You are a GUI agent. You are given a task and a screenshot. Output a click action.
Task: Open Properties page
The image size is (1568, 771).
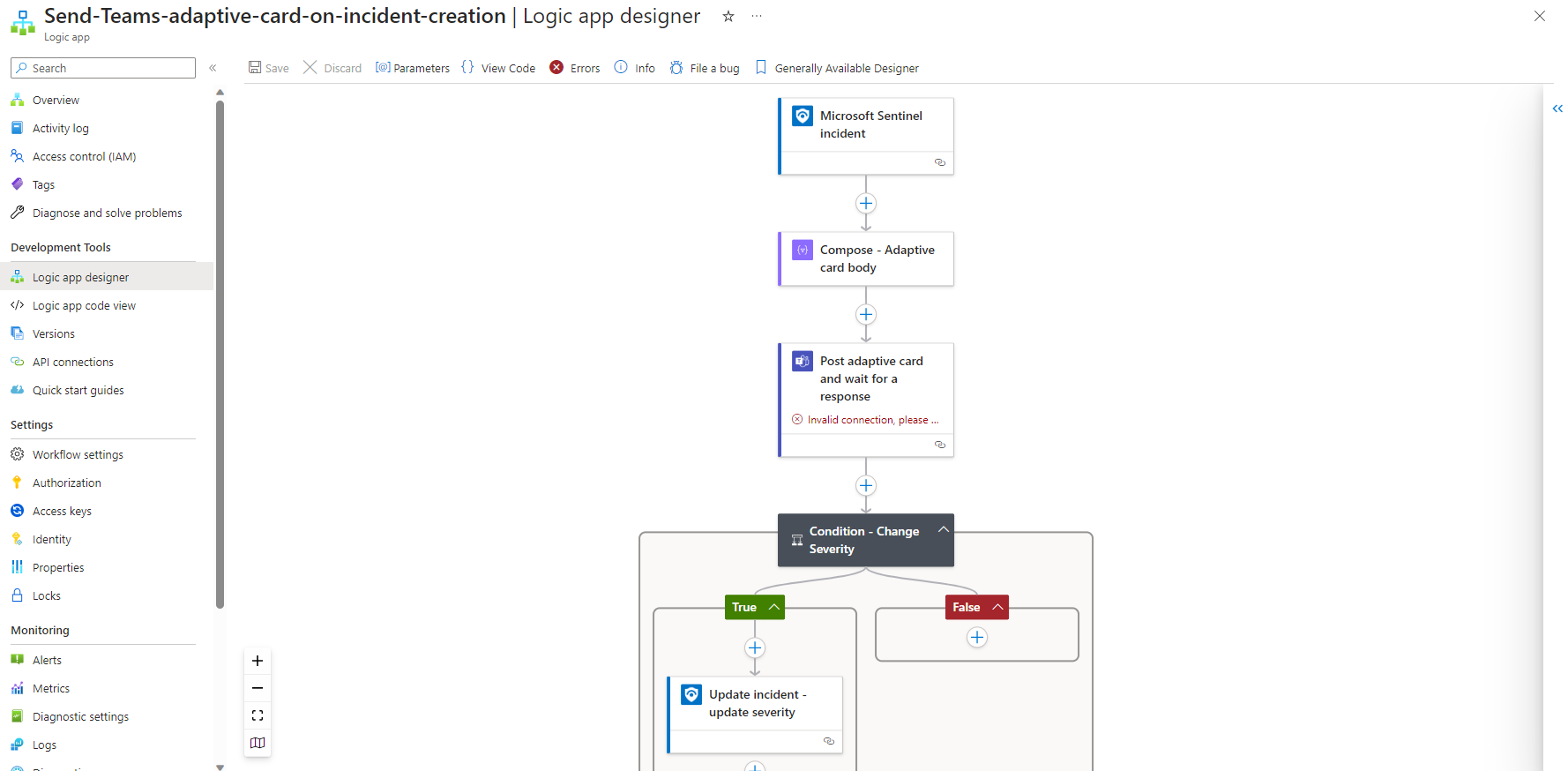(58, 567)
